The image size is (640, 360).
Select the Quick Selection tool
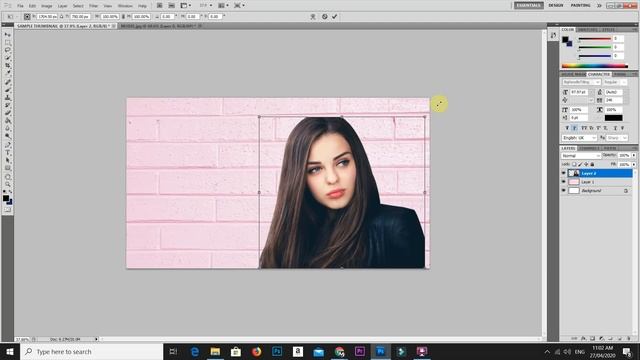click(8, 58)
